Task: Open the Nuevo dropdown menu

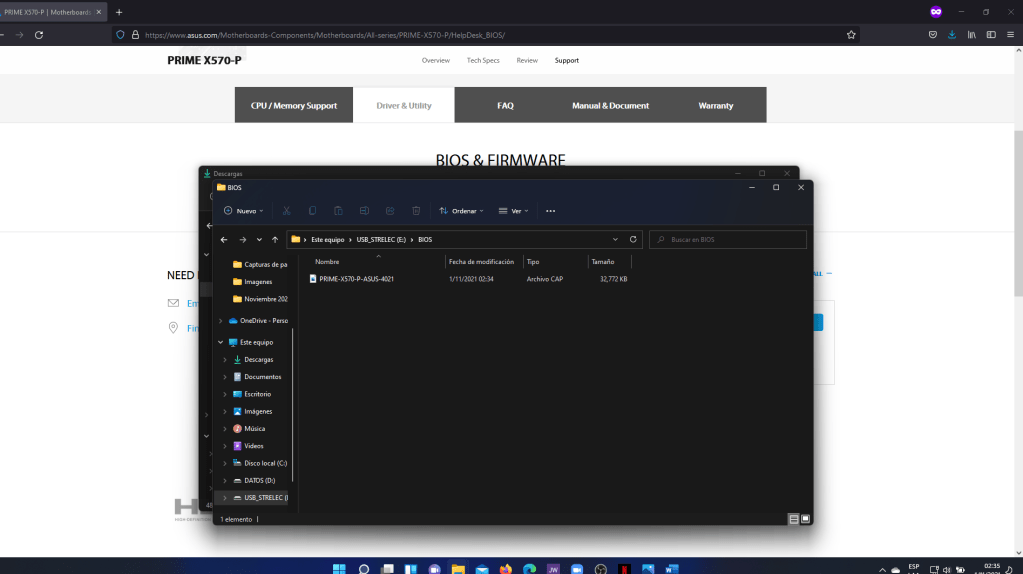Action: point(245,211)
